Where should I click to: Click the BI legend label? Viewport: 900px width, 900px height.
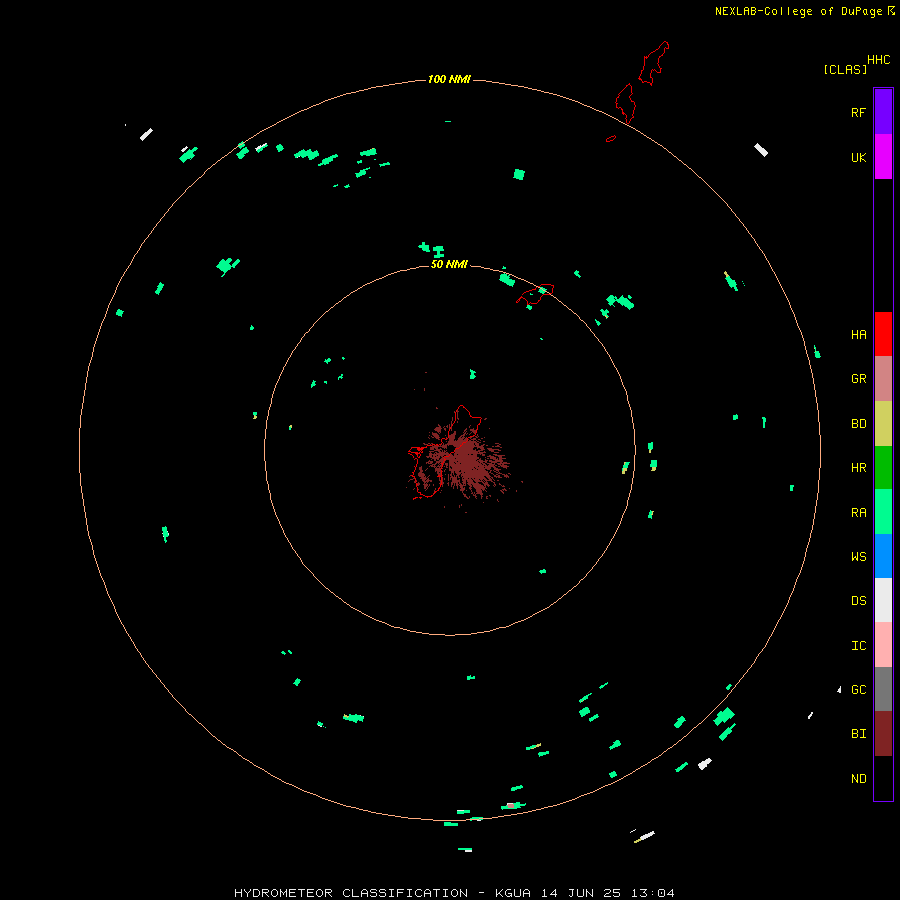[858, 734]
